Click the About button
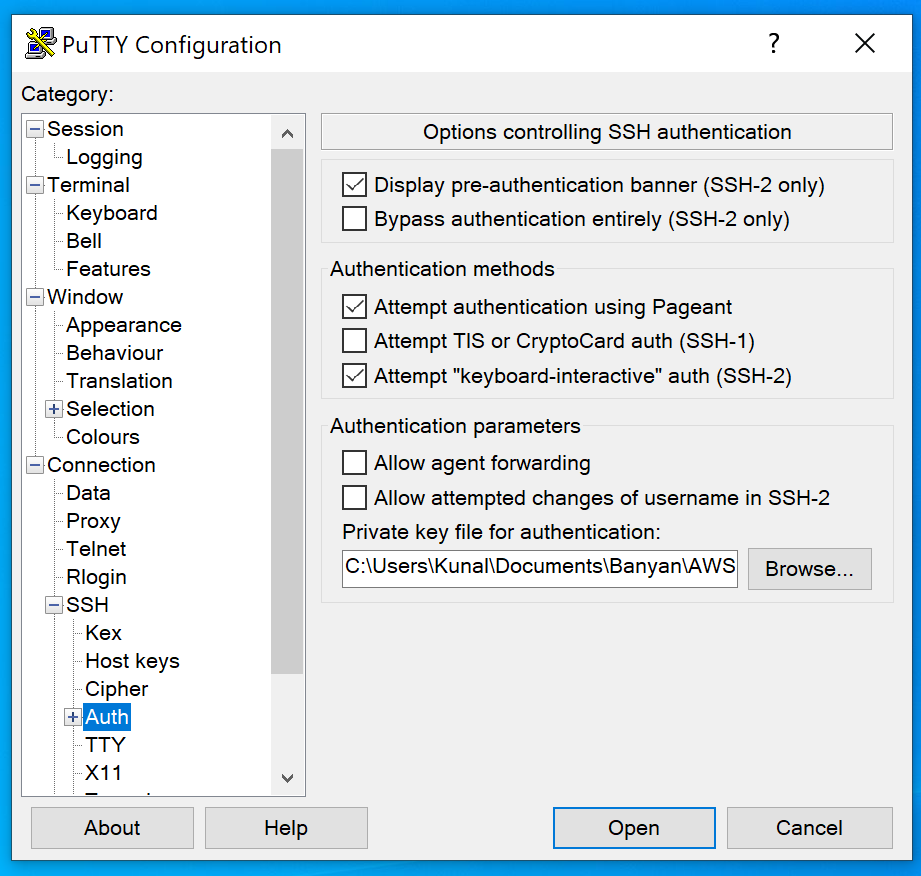The image size is (921, 876). 112,828
